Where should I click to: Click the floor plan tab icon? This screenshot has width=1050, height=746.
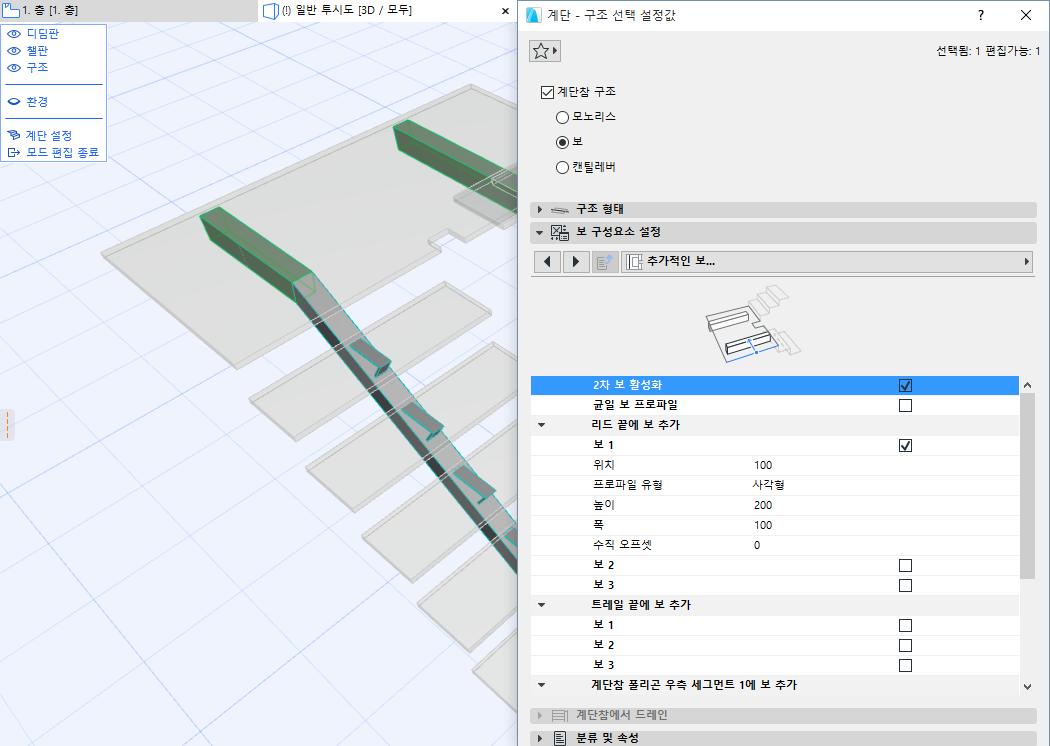[11, 10]
